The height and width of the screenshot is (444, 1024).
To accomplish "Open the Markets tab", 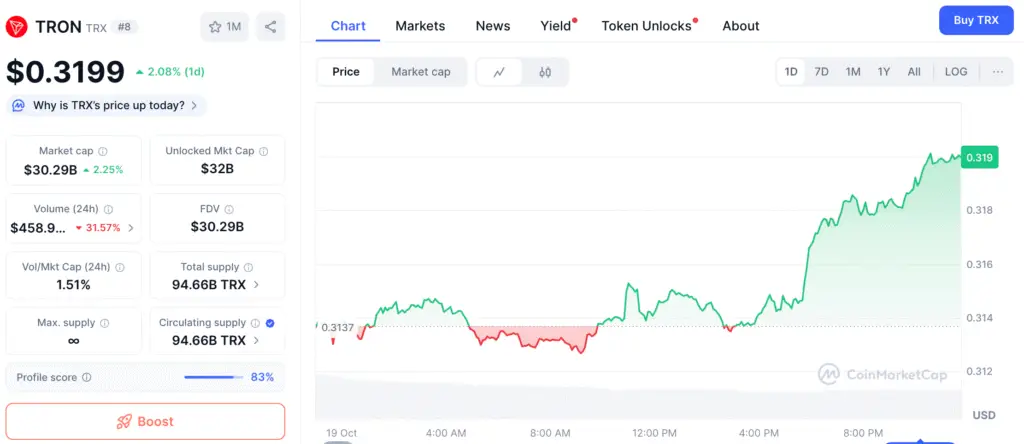I will coord(420,26).
